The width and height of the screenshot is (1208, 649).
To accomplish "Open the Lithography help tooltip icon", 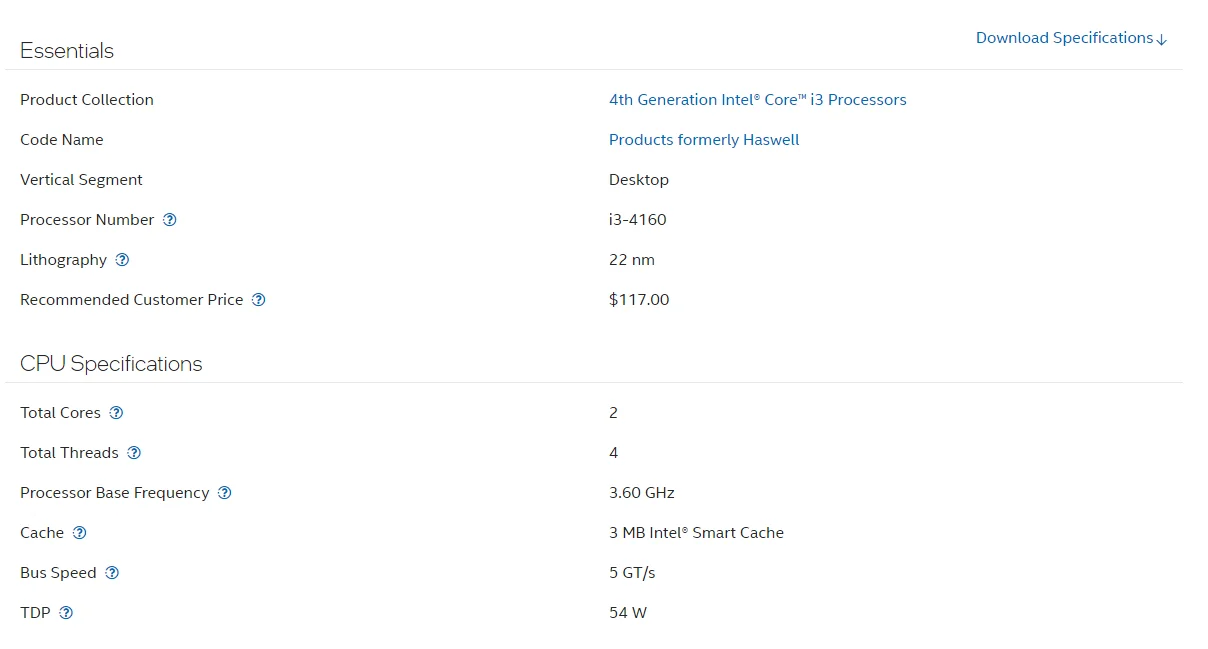I will [x=122, y=260].
